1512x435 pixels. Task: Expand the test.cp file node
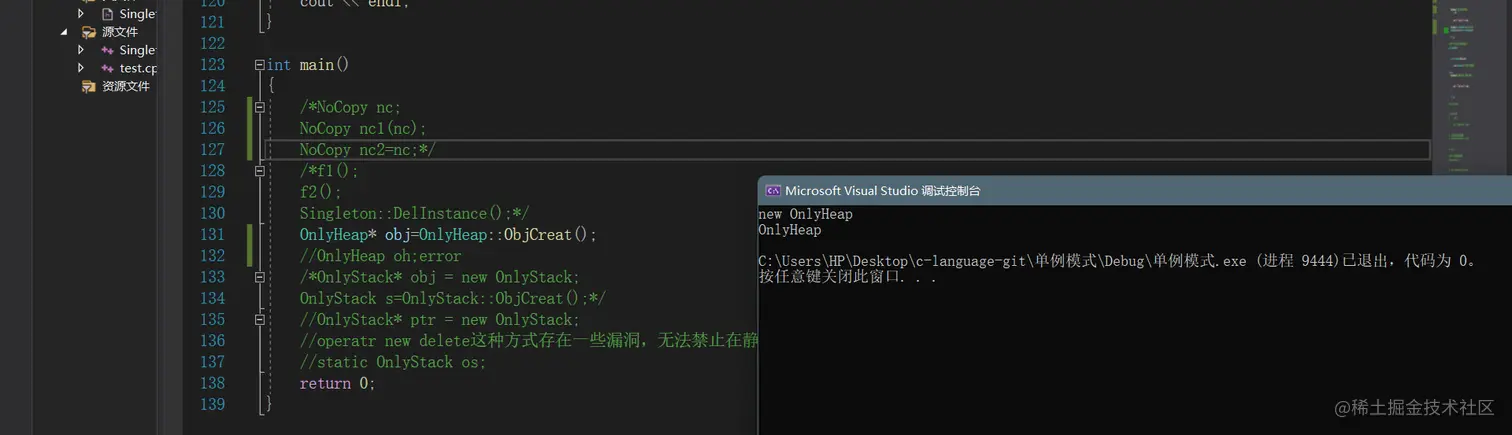click(81, 68)
